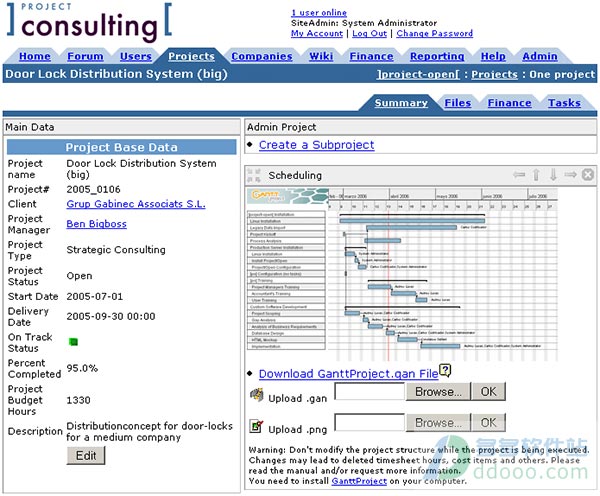
Task: Click the Upload .png image icon
Action: coord(256,426)
